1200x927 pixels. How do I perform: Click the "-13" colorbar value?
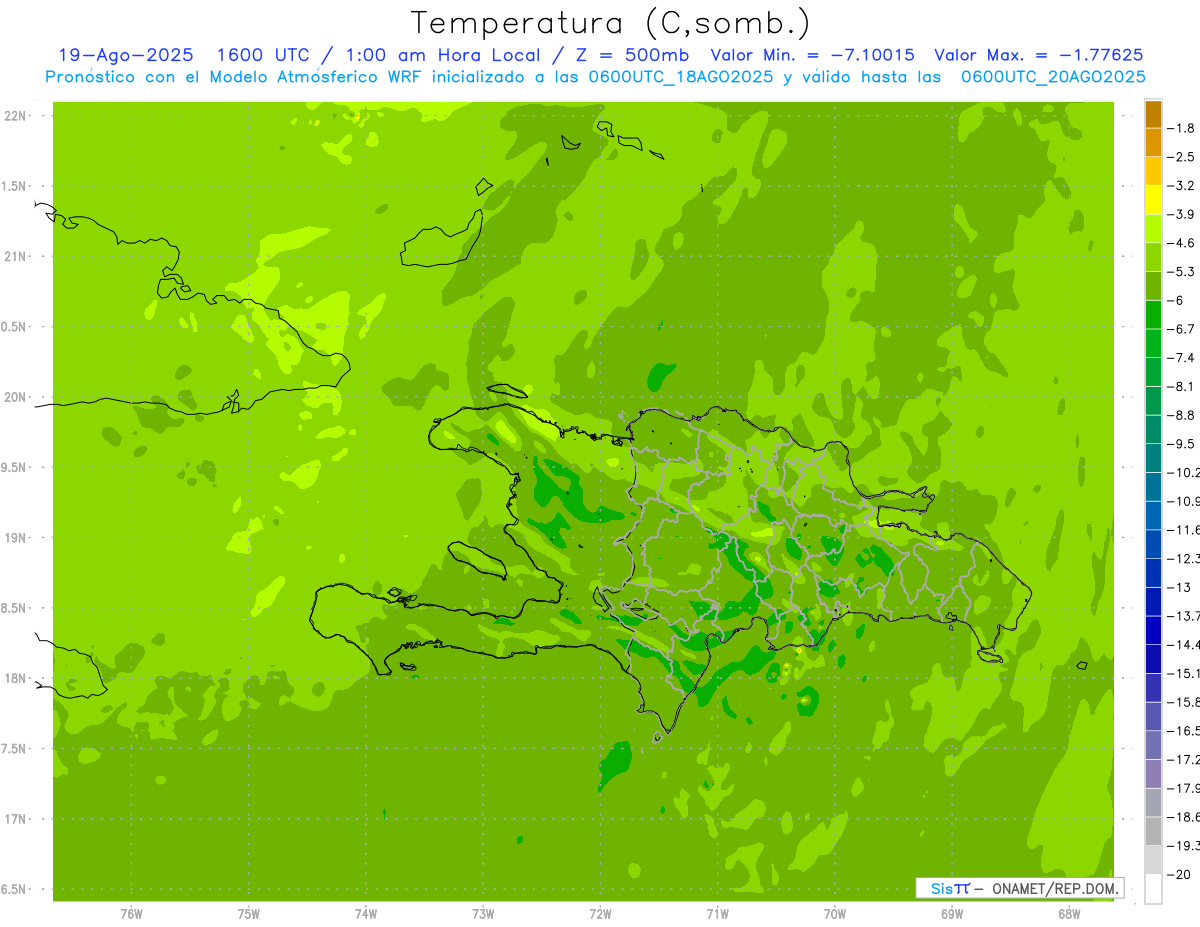coord(1180,587)
